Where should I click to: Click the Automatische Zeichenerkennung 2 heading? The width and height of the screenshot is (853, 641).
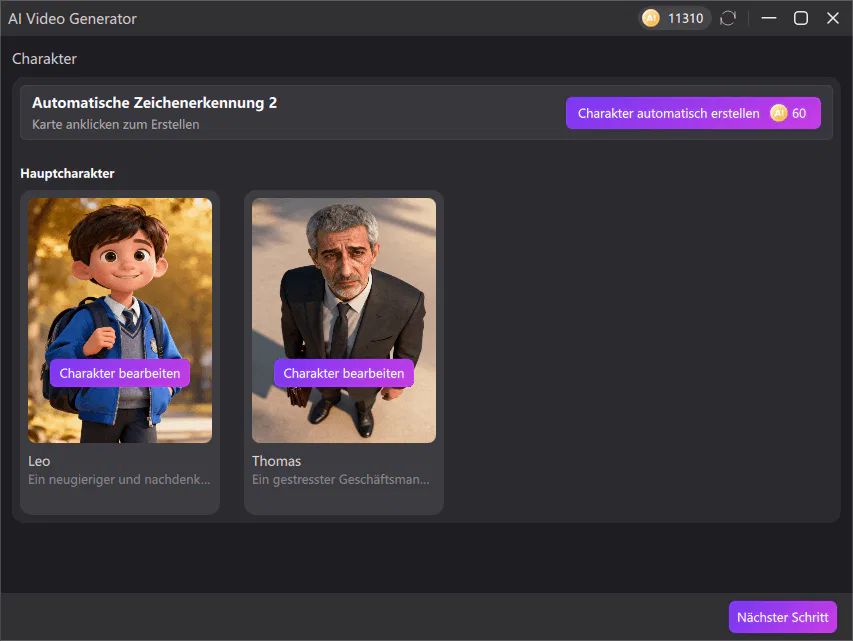pos(154,103)
